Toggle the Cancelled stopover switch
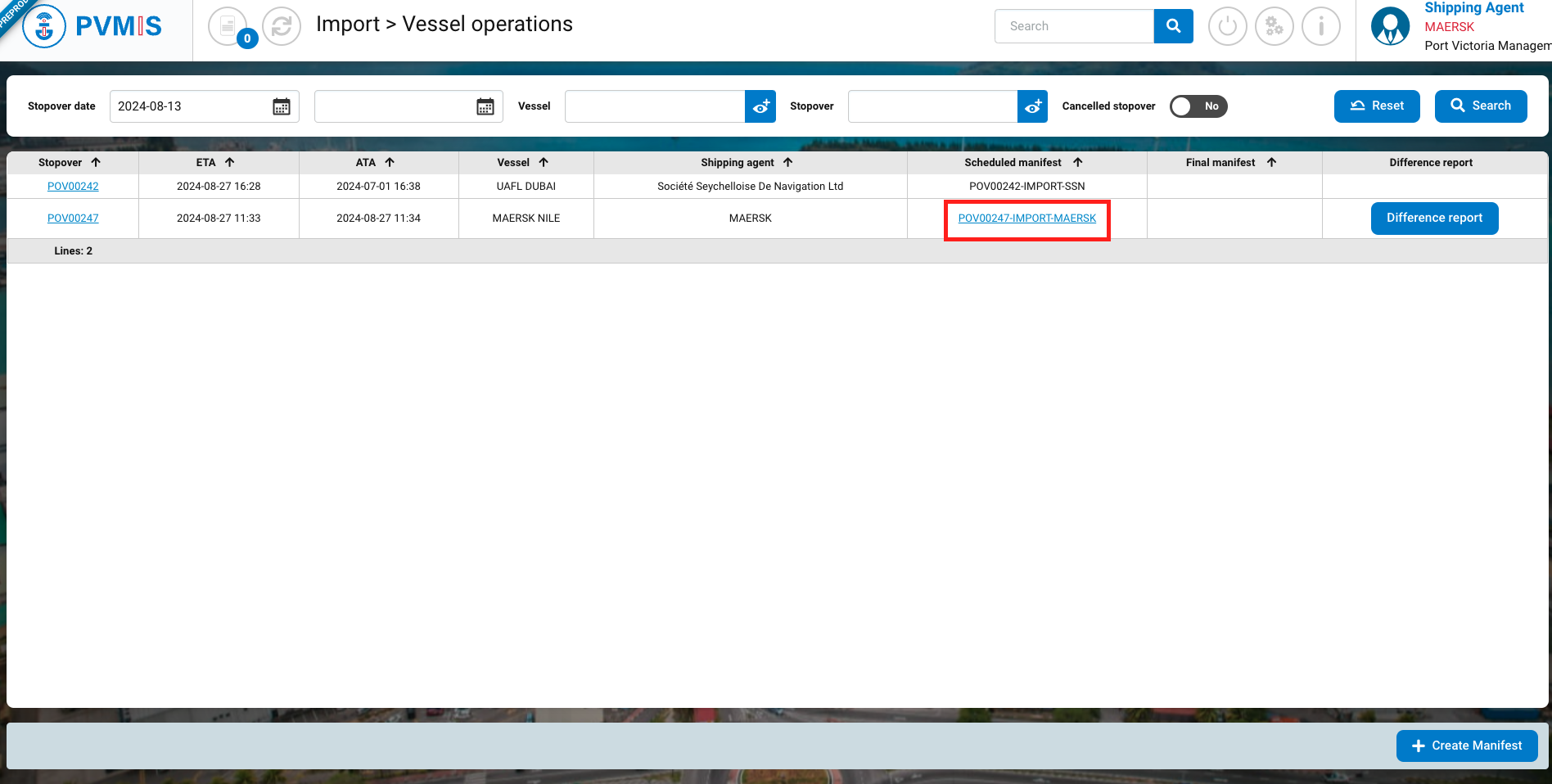This screenshot has height=784, width=1552. (1198, 106)
